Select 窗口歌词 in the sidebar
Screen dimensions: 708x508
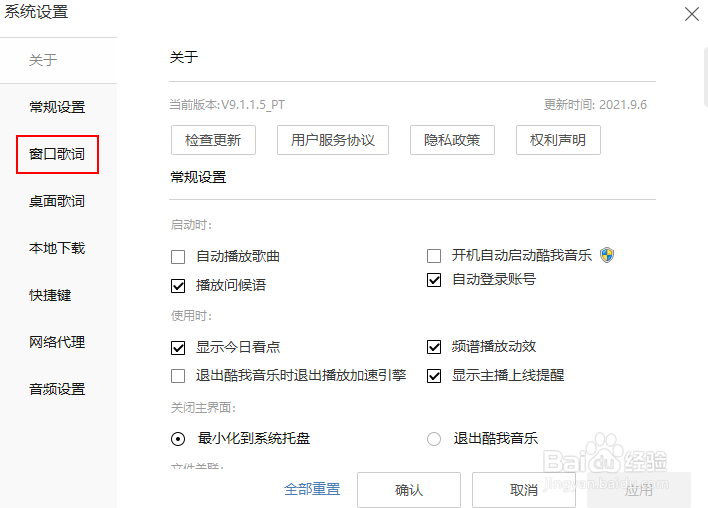[57, 154]
